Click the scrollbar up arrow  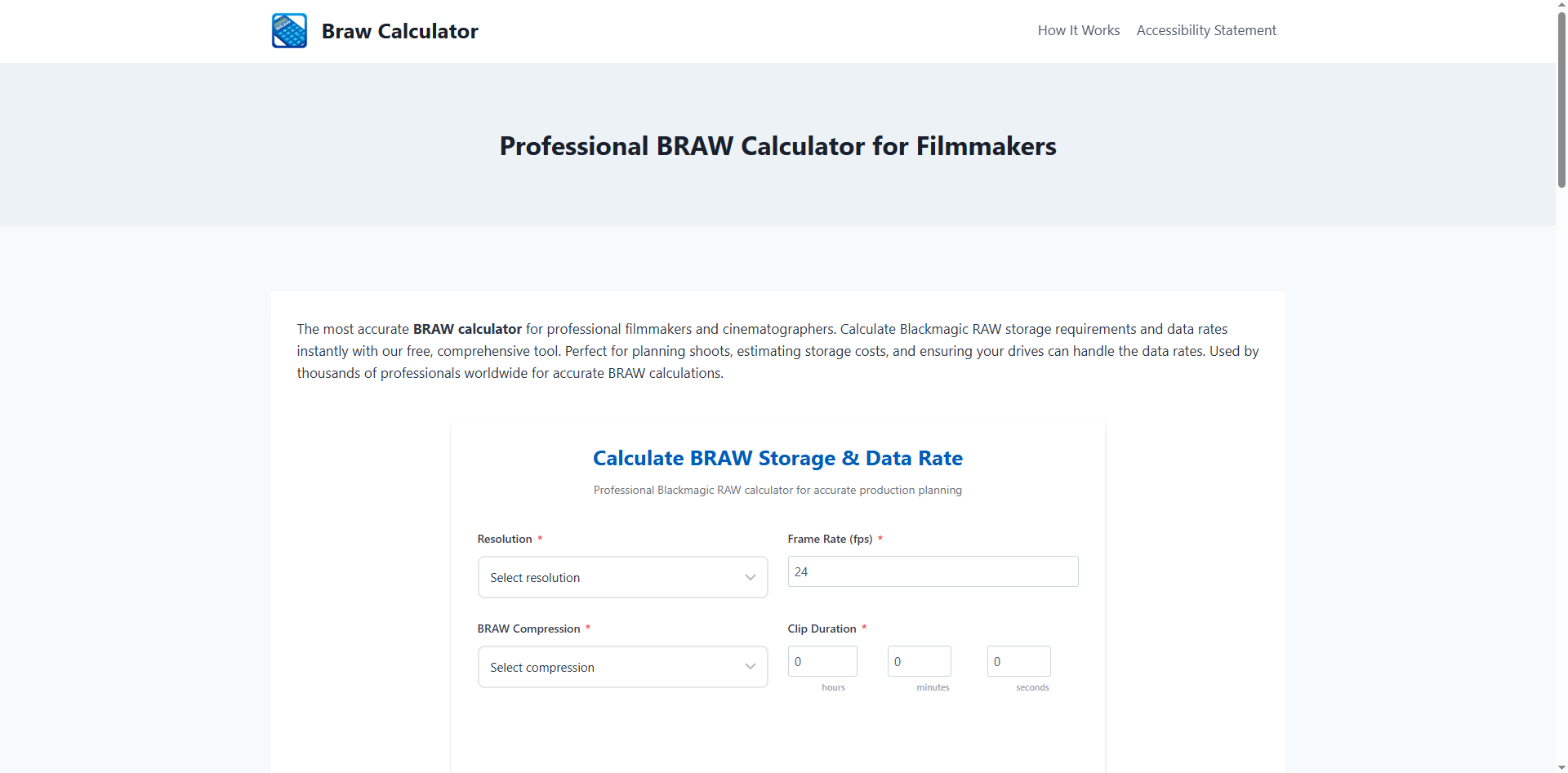click(x=1561, y=5)
